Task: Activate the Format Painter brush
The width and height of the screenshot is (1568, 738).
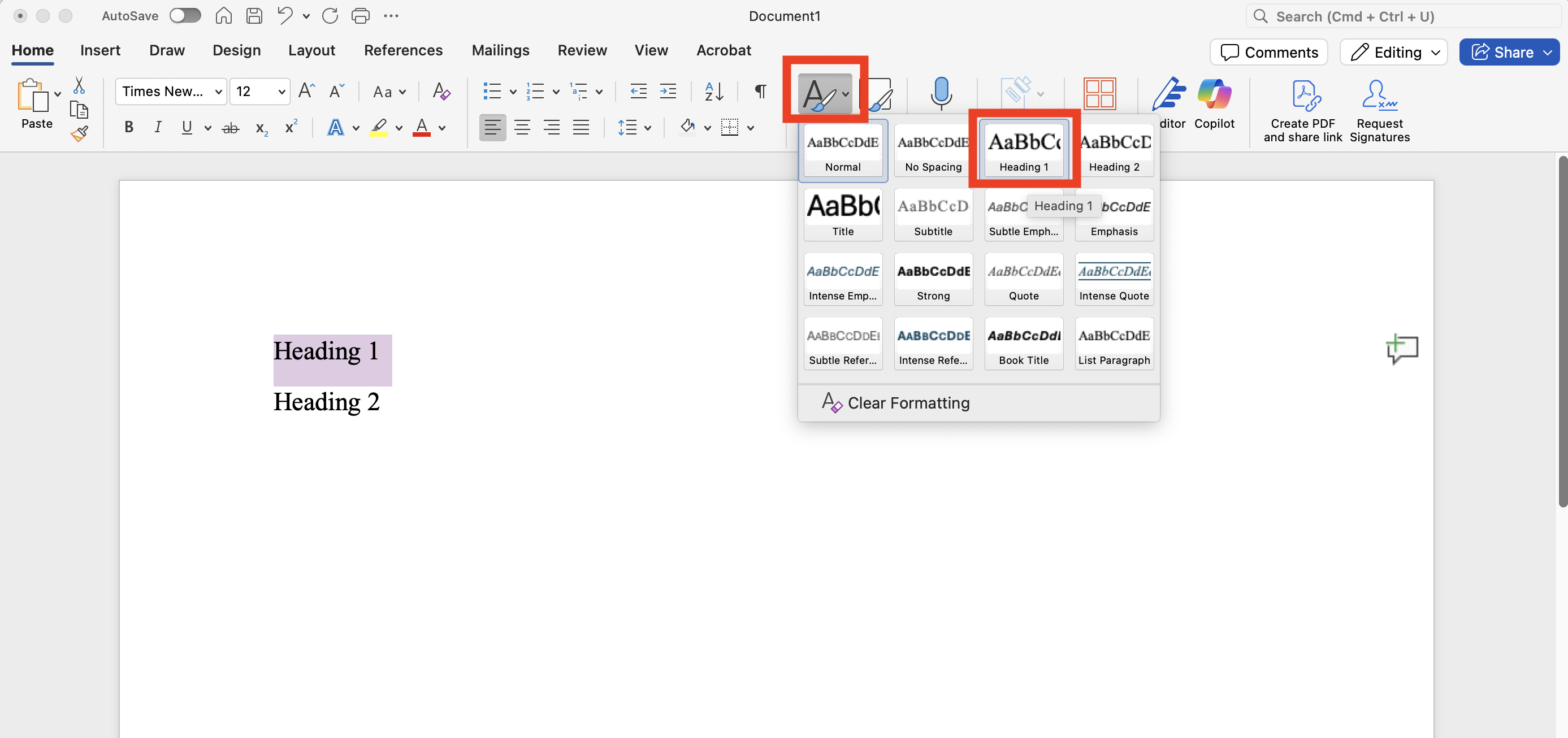Action: (x=79, y=134)
